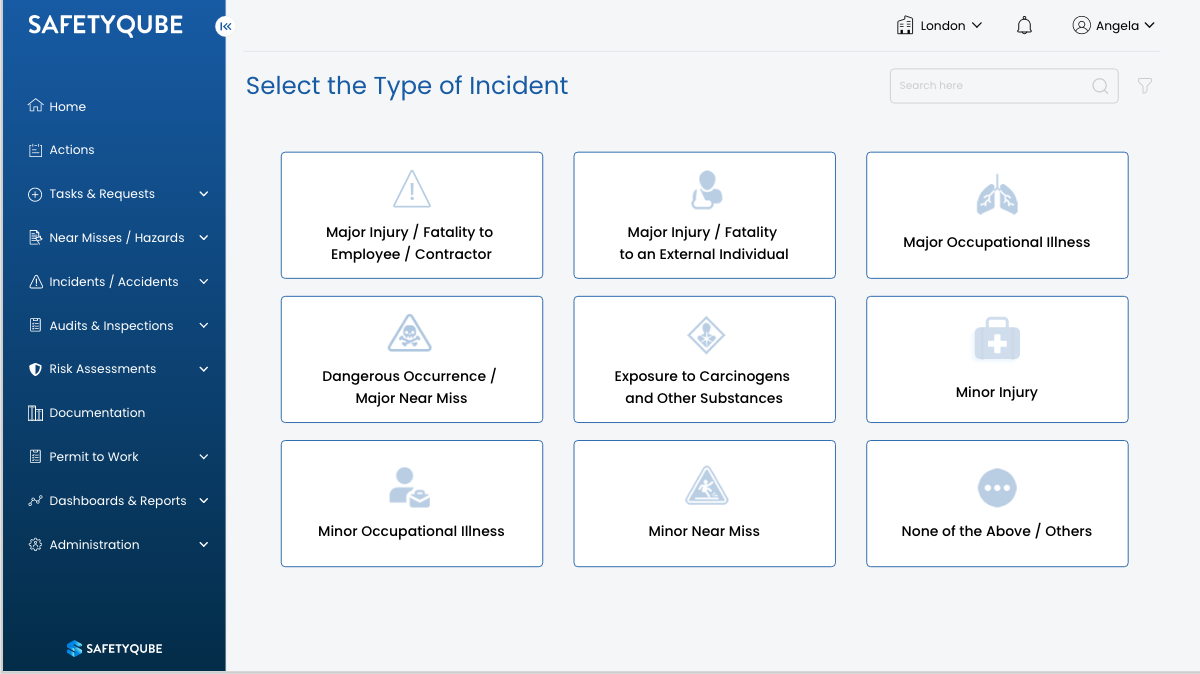The width and height of the screenshot is (1200, 674).
Task: Expand Near Misses / Hazards chevron
Action: 204,238
